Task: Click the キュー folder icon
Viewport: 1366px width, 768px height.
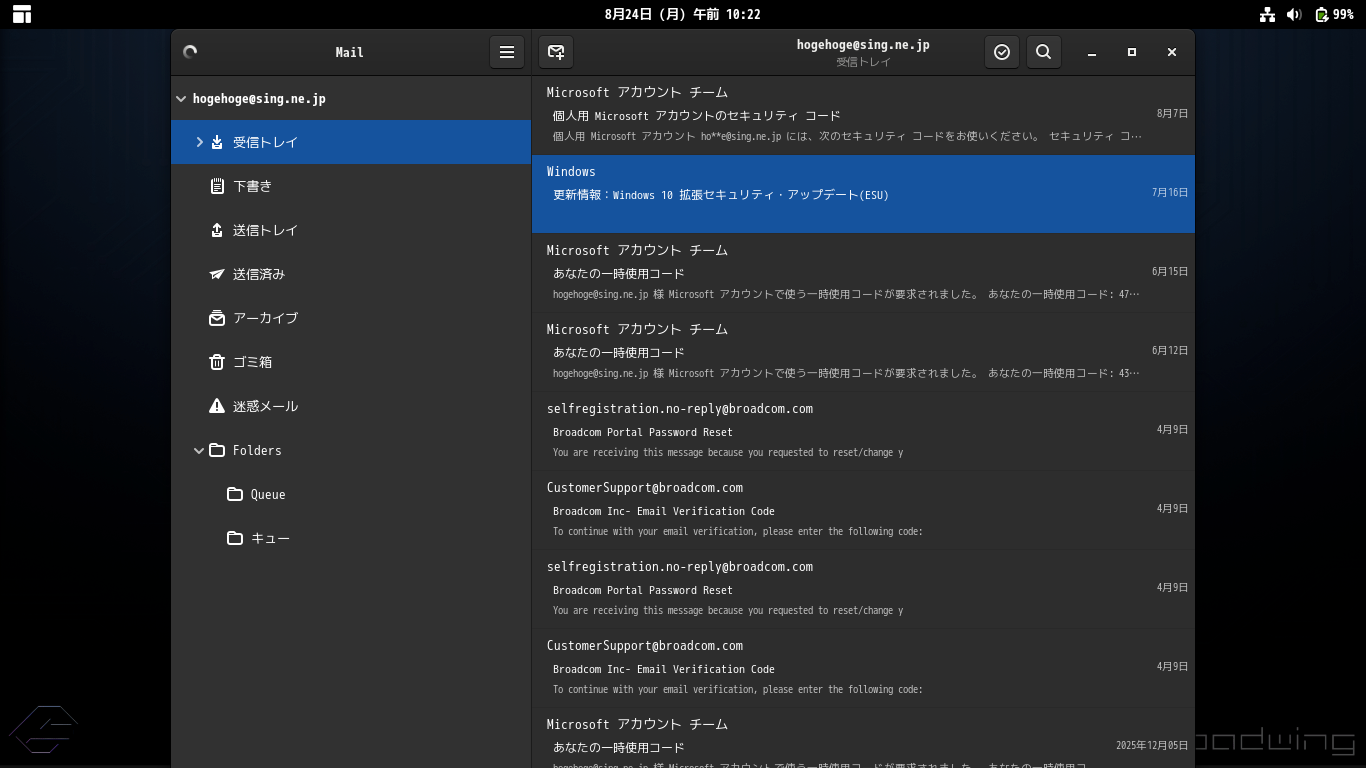Action: coord(235,538)
